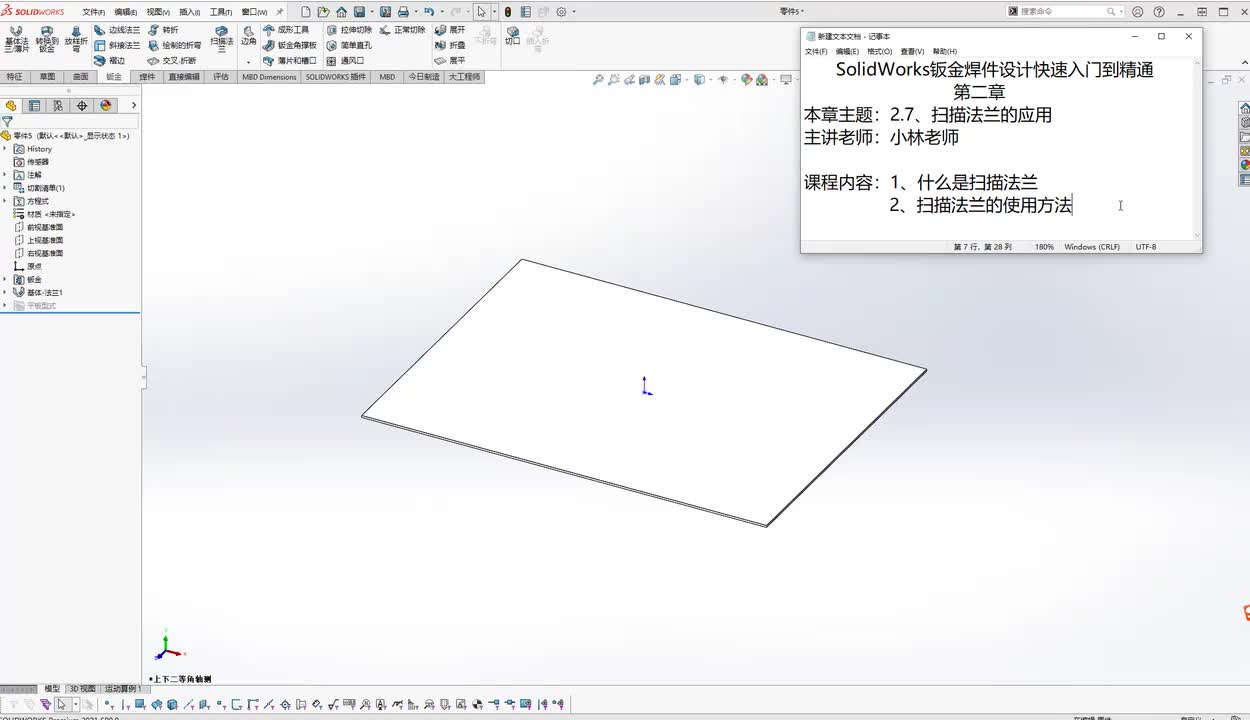Open 格式(O) menu in Notepad window
Screen dimensions: 1250x720
[879, 51]
